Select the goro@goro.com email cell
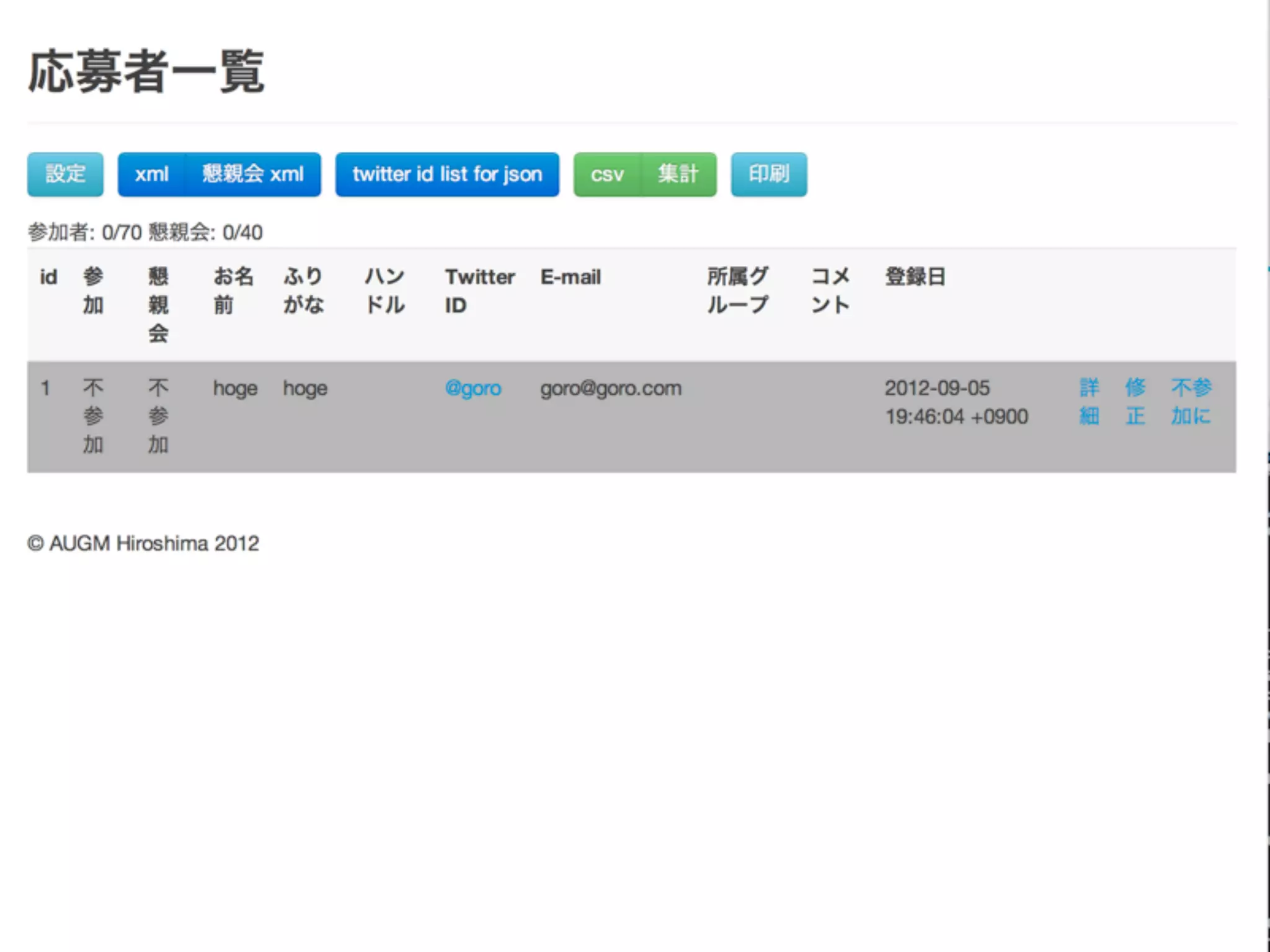Screen dimensions: 1270x952 pos(610,389)
